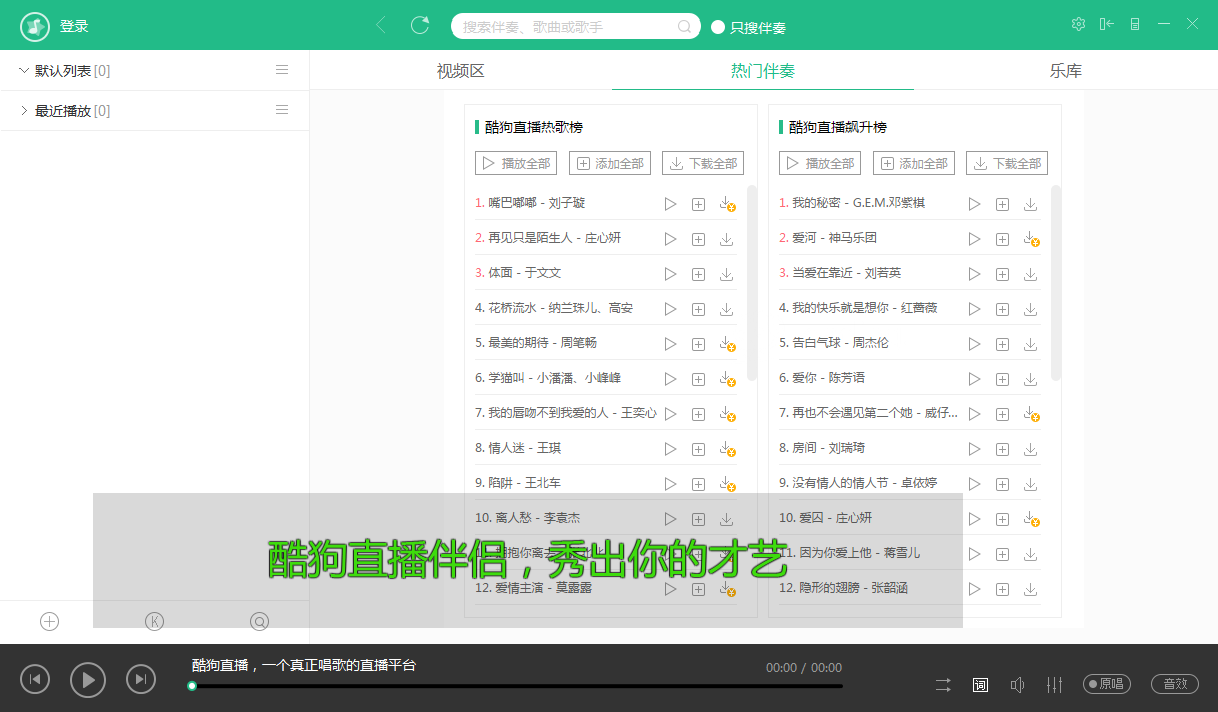Click the playback order mode icon

coord(943,685)
